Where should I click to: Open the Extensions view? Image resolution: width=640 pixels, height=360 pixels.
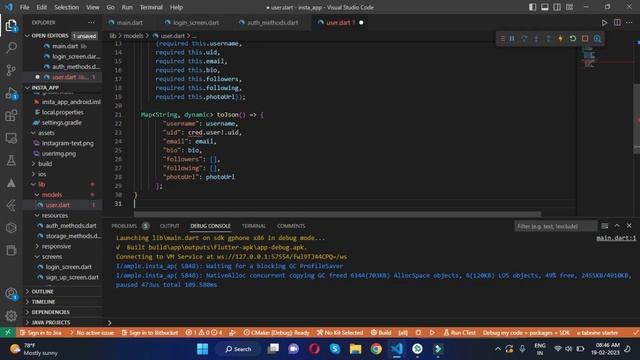(x=11, y=116)
